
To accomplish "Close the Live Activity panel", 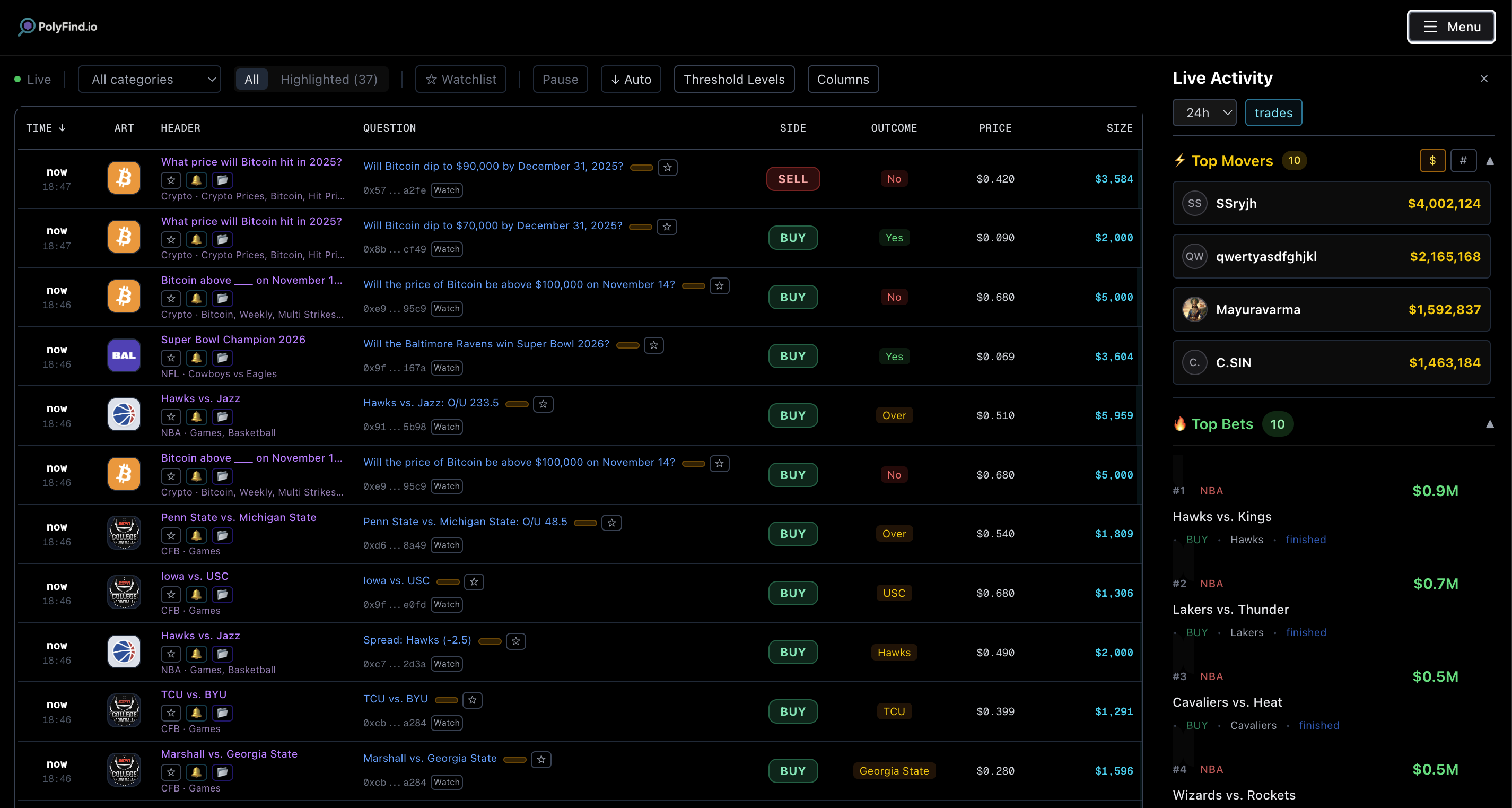I will (x=1484, y=78).
